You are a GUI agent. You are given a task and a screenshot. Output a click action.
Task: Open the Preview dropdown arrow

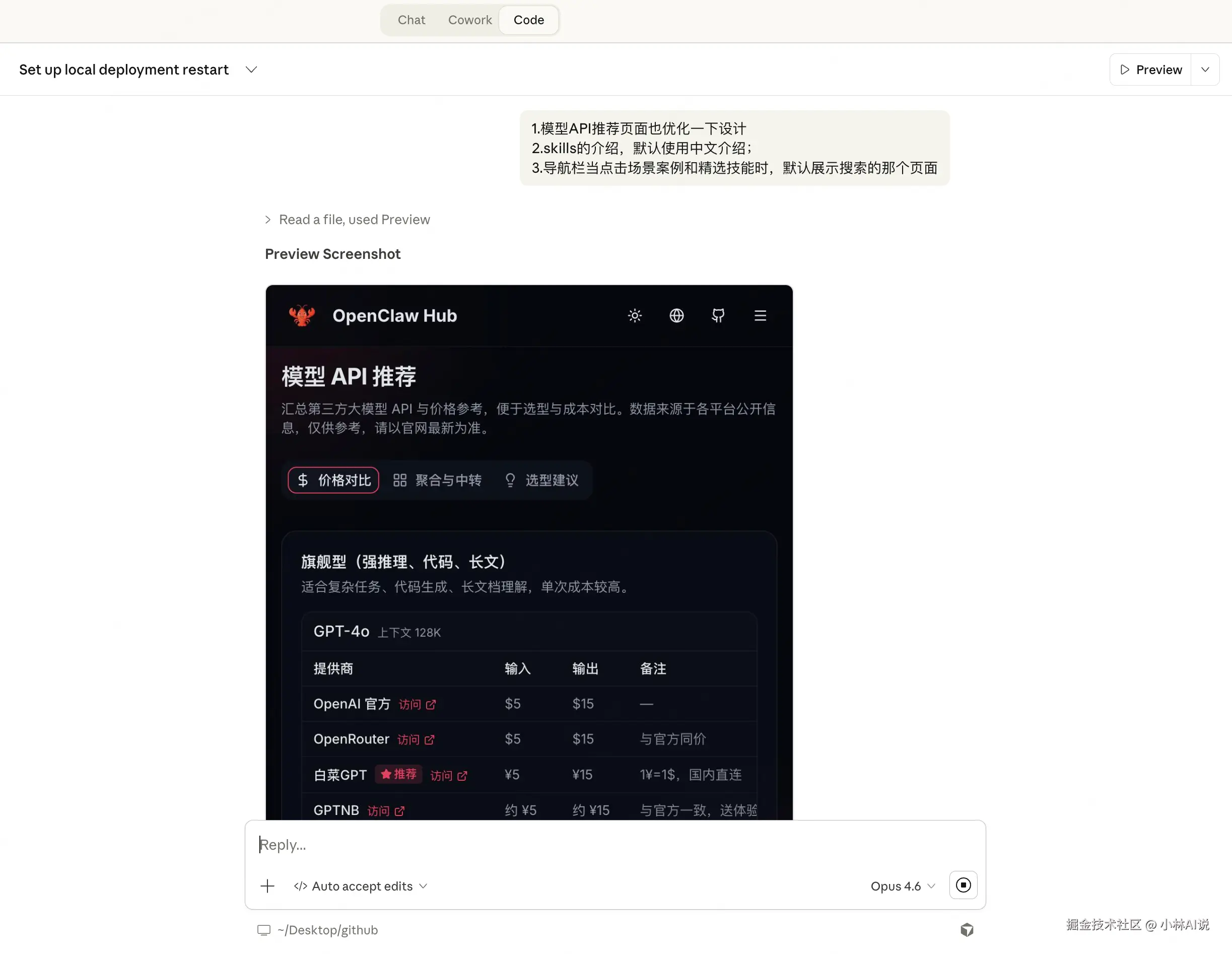pos(1205,70)
